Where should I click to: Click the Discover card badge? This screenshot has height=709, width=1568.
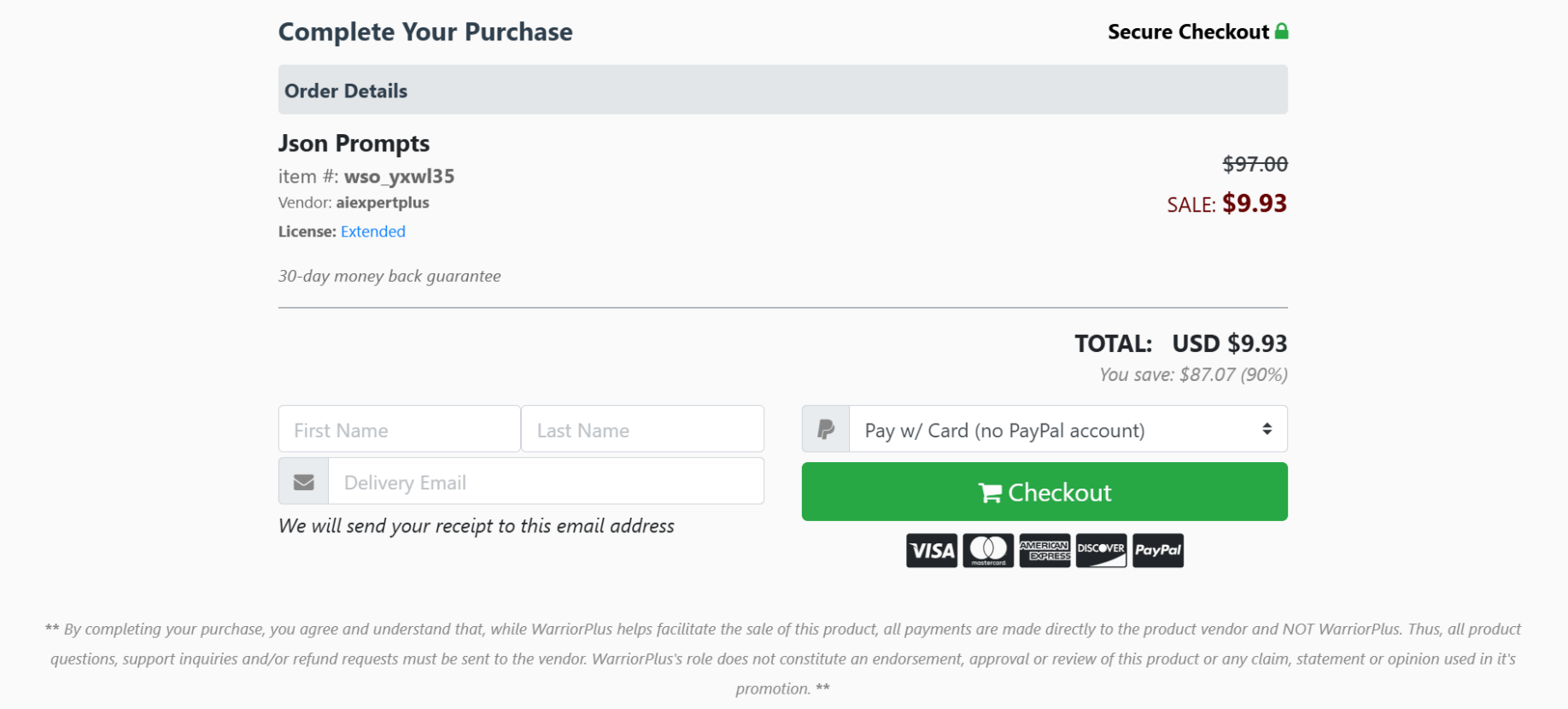click(1101, 550)
